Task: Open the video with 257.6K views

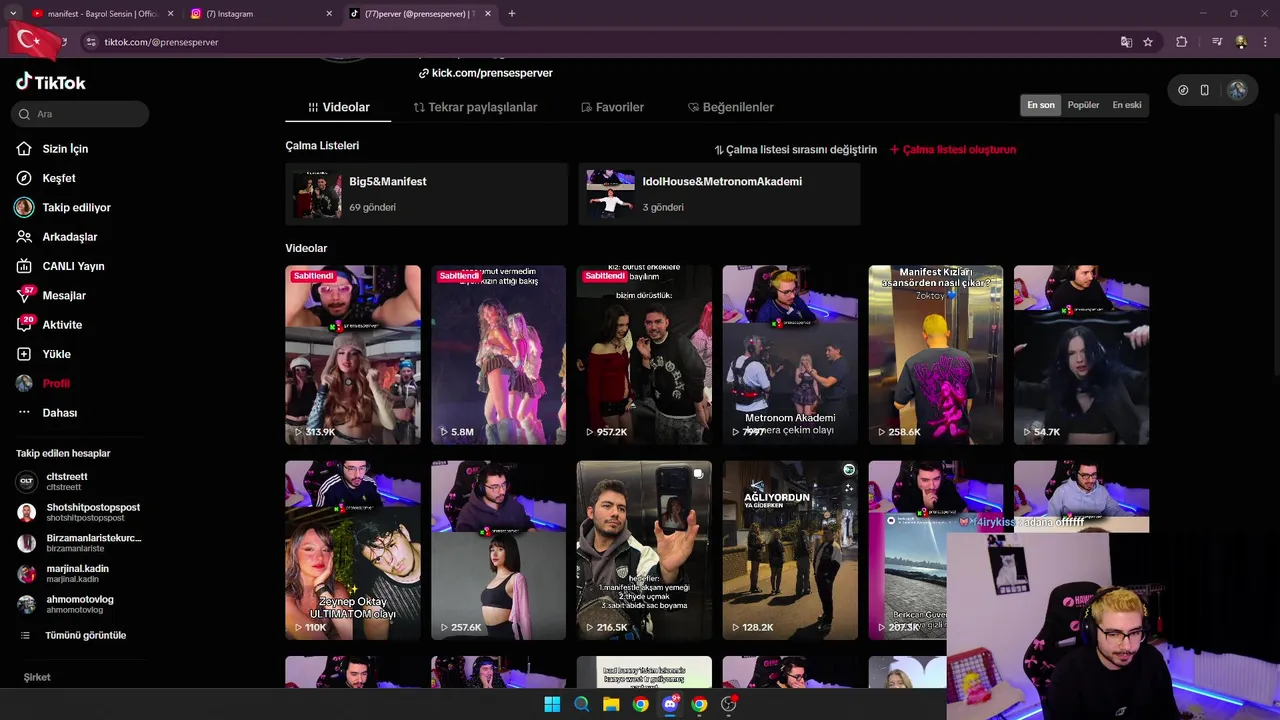Action: click(498, 550)
